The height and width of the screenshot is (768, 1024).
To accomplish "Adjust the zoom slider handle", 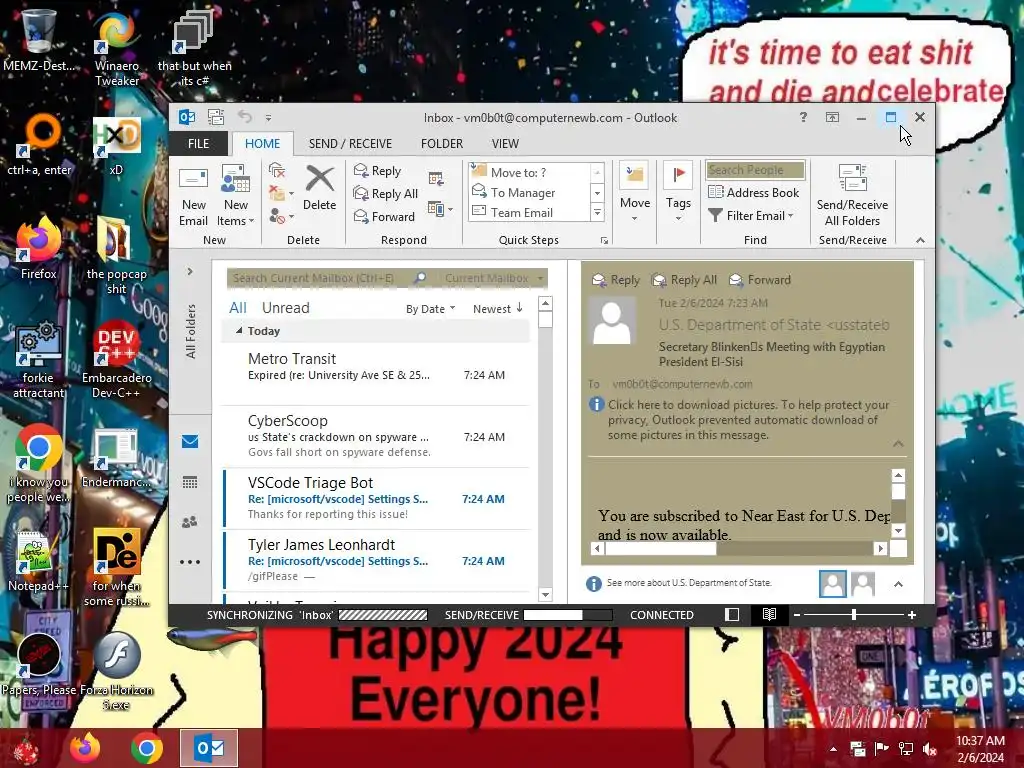I will click(x=854, y=615).
